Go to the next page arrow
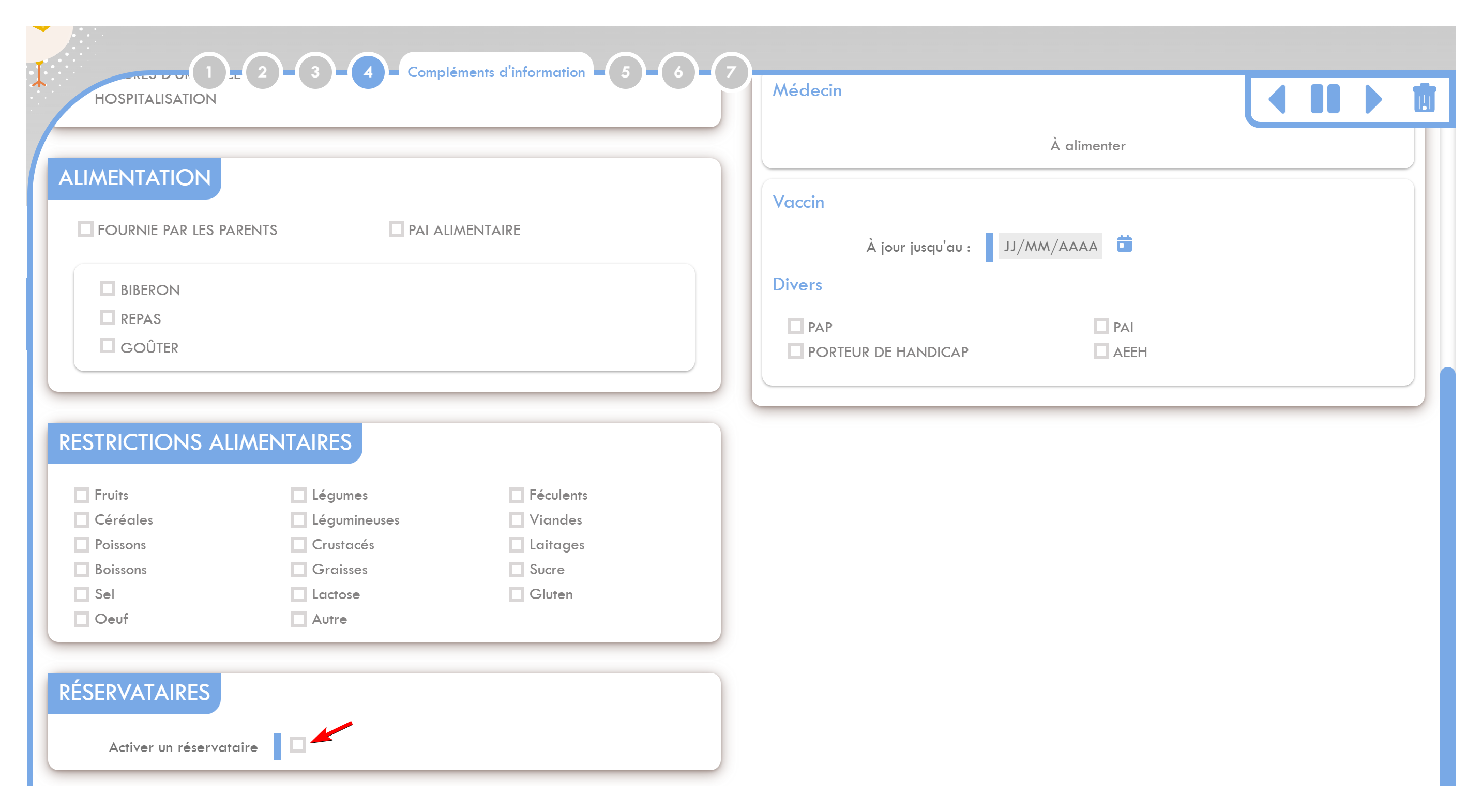 (x=1373, y=99)
